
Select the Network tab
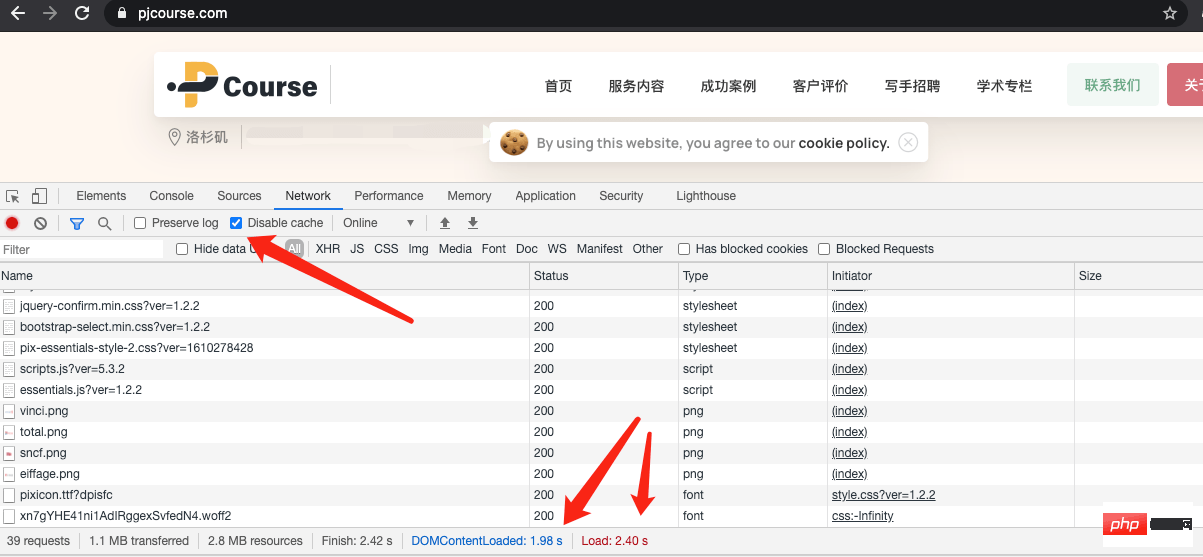click(308, 196)
